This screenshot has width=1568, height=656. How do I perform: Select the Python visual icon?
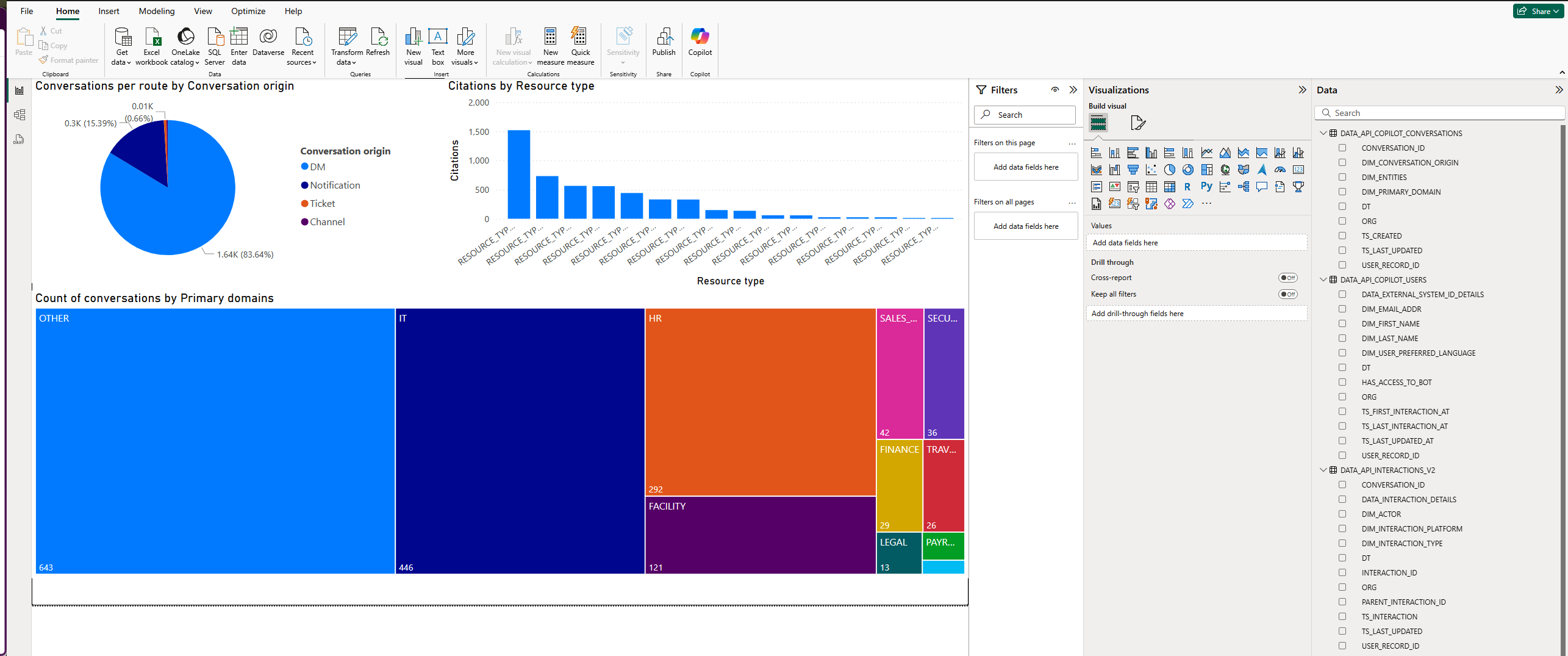tap(1206, 187)
